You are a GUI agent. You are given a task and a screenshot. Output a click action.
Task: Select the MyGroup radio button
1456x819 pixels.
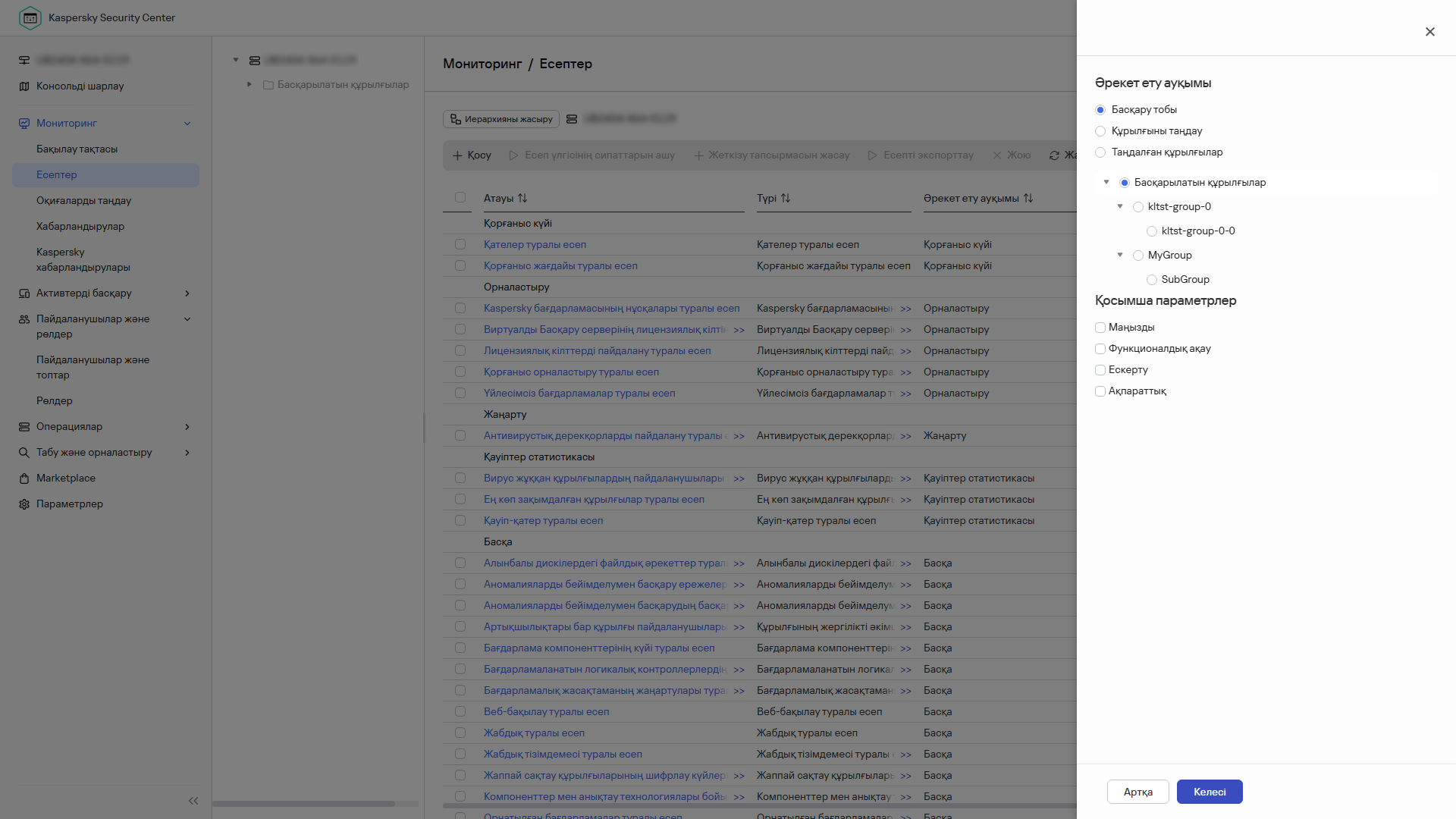click(1138, 256)
